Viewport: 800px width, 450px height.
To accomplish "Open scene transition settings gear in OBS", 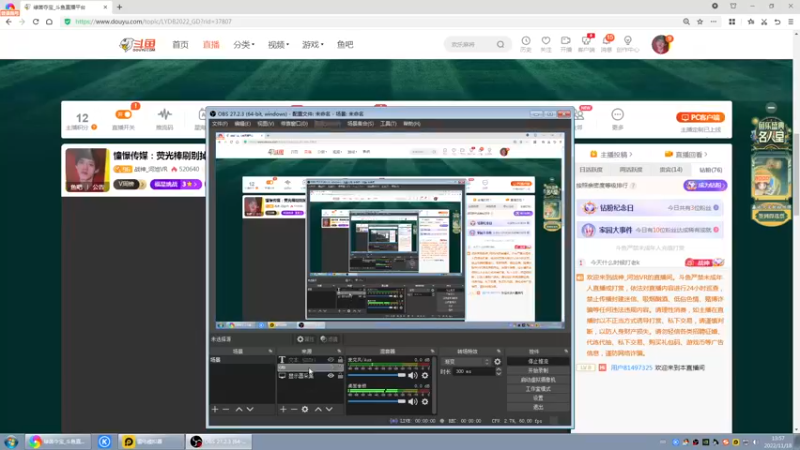I will coord(497,362).
